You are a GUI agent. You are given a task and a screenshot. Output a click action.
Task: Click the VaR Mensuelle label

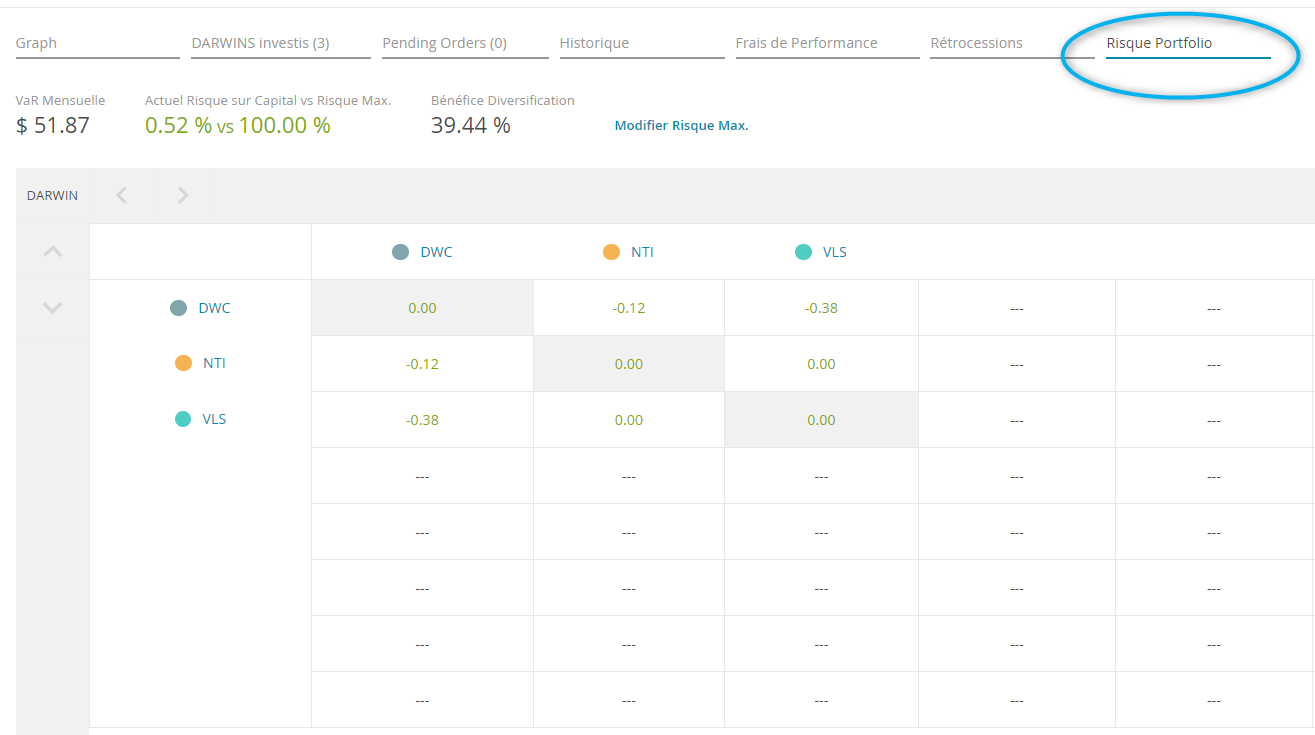point(60,101)
